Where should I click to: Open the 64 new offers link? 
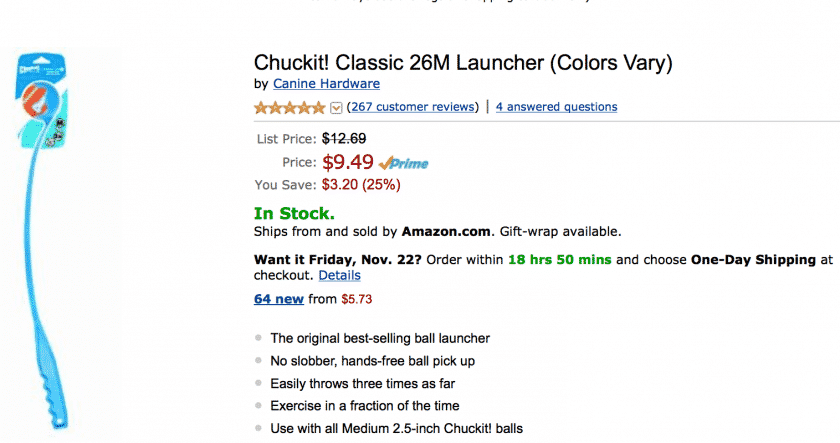pyautogui.click(x=279, y=299)
